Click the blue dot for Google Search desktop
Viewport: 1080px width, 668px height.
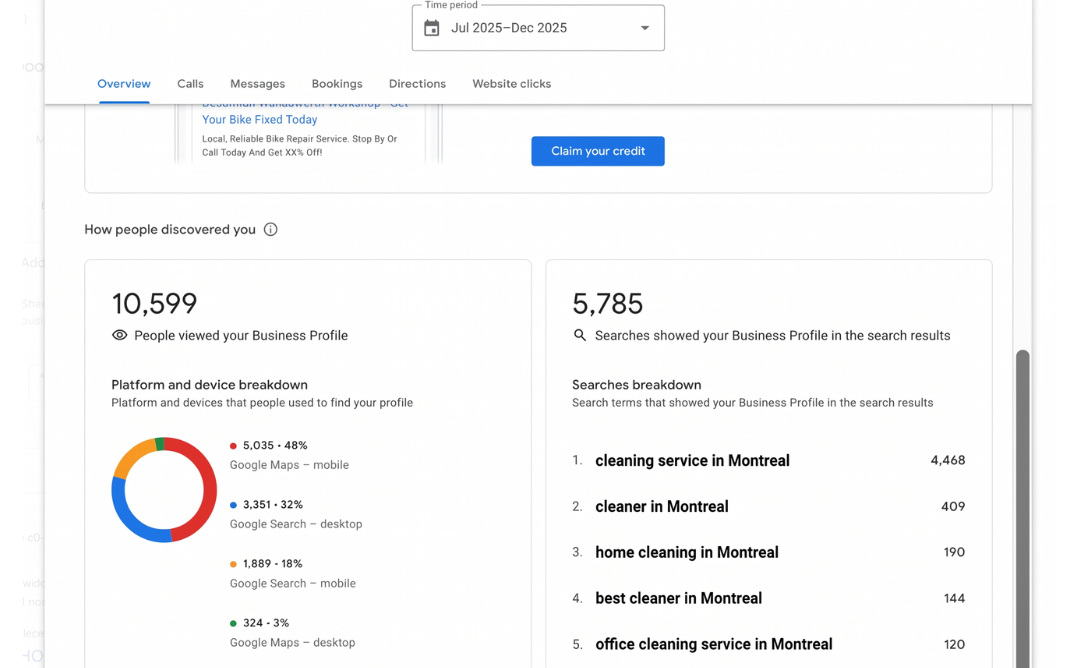(x=233, y=505)
